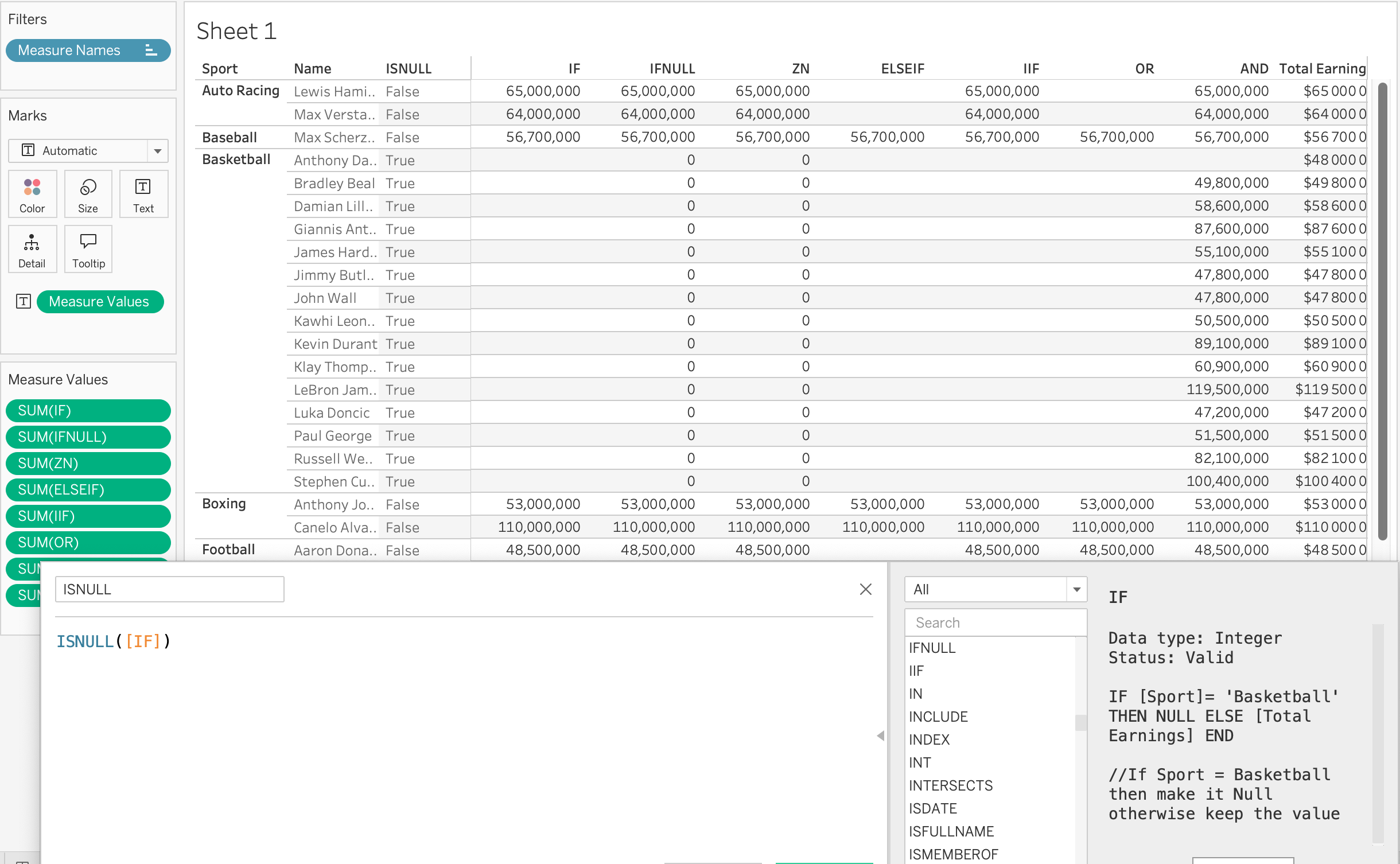Viewport: 1400px width, 864px height.
Task: Open the Size marks card
Action: point(88,194)
